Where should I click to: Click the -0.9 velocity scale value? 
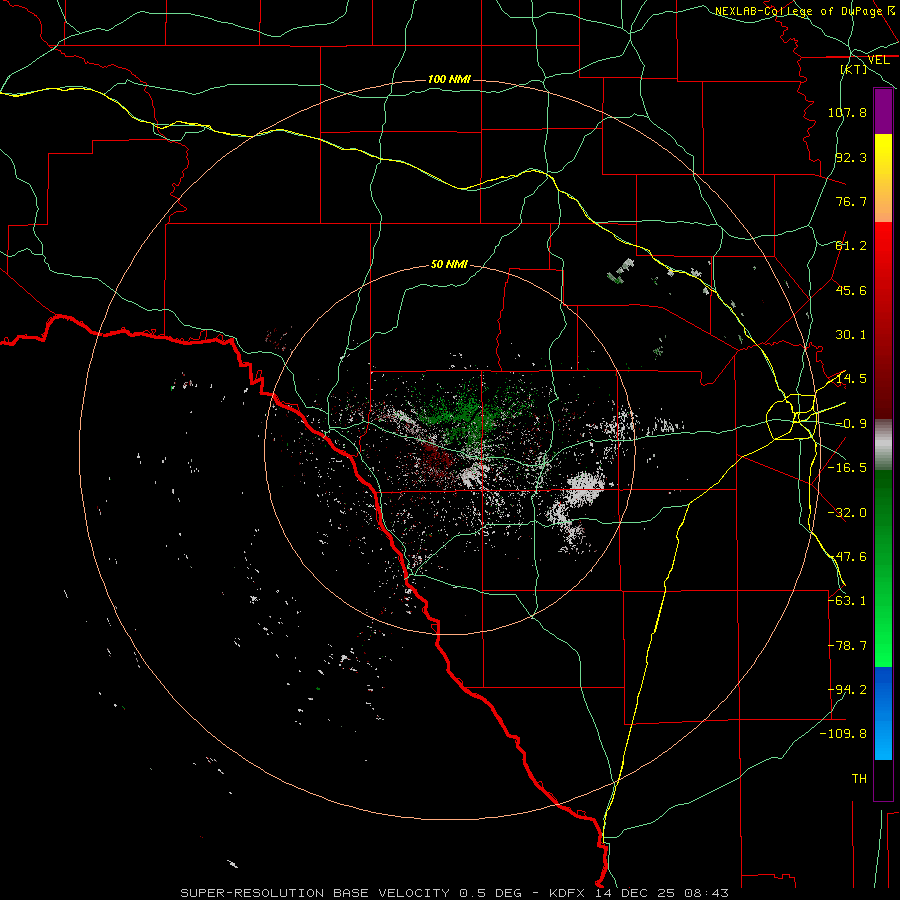click(x=851, y=424)
